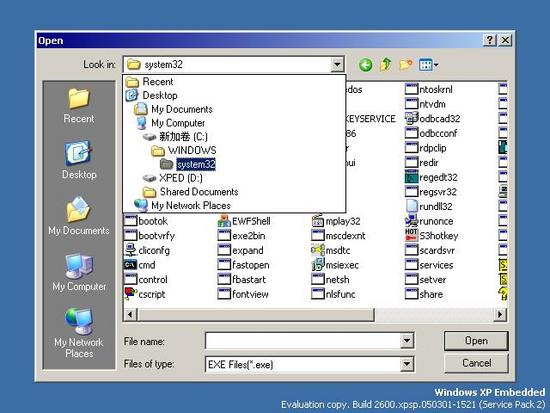Open My Documents in the places bar

click(79, 216)
